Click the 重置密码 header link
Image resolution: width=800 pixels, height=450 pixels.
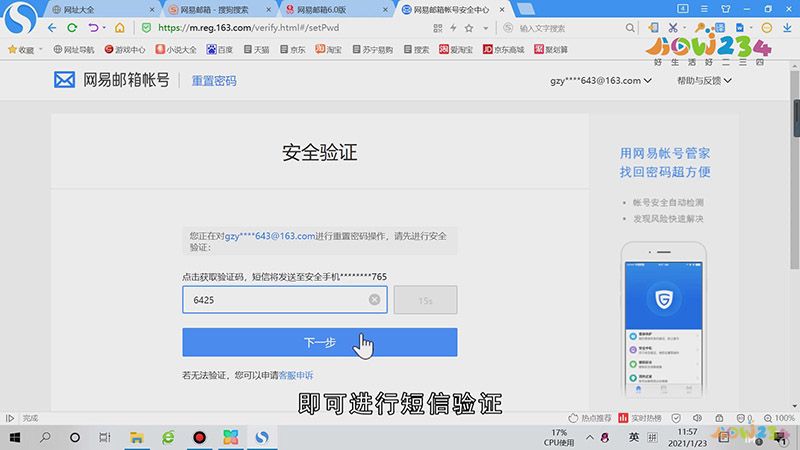(x=214, y=81)
